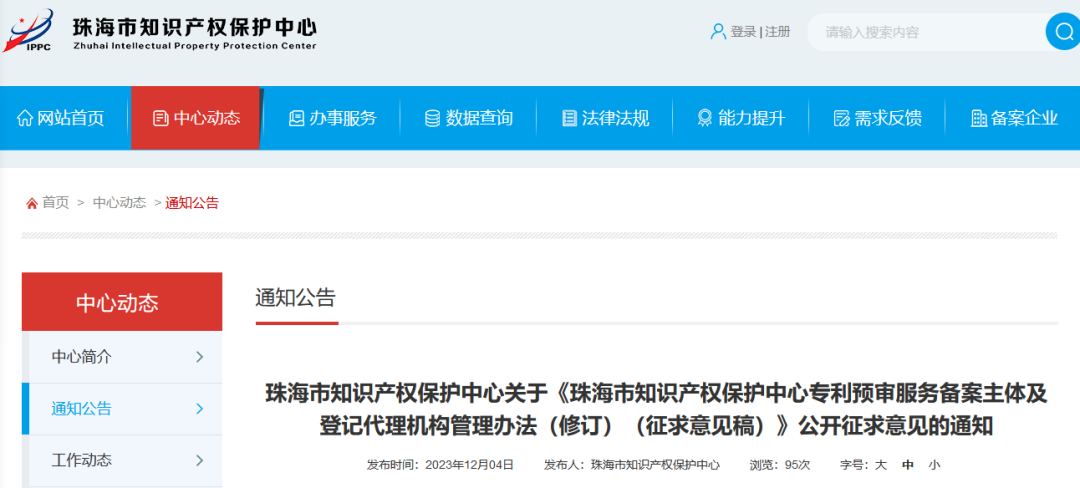The width and height of the screenshot is (1080, 488).
Task: Click 首页 in the breadcrumb
Action: pos(56,203)
